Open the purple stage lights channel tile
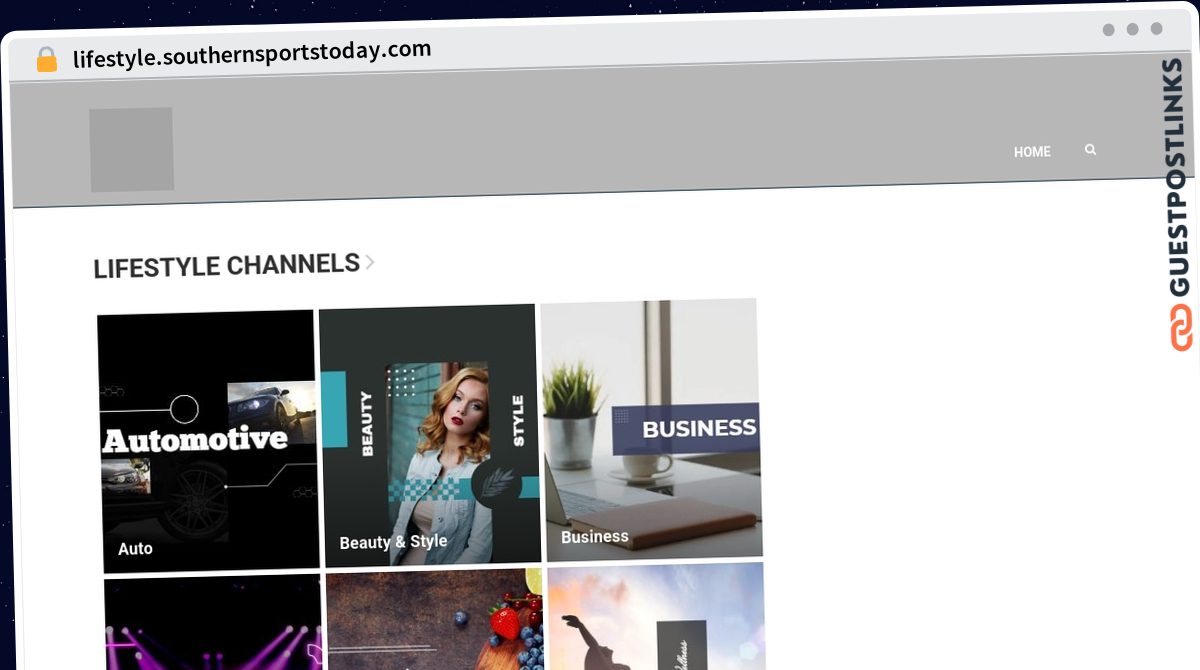1200x670 pixels. [213, 622]
